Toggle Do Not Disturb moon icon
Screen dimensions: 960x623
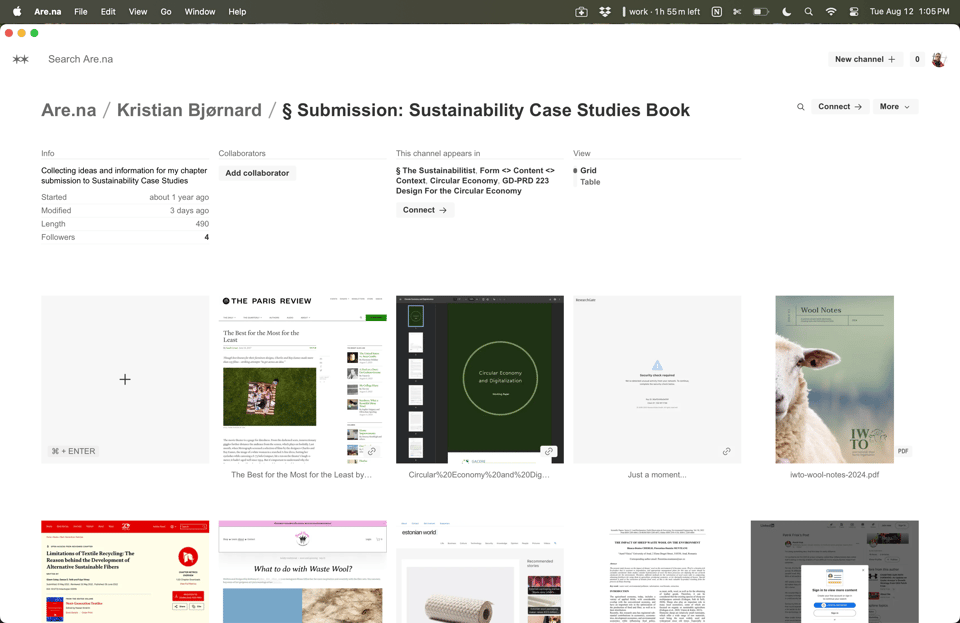tap(787, 12)
